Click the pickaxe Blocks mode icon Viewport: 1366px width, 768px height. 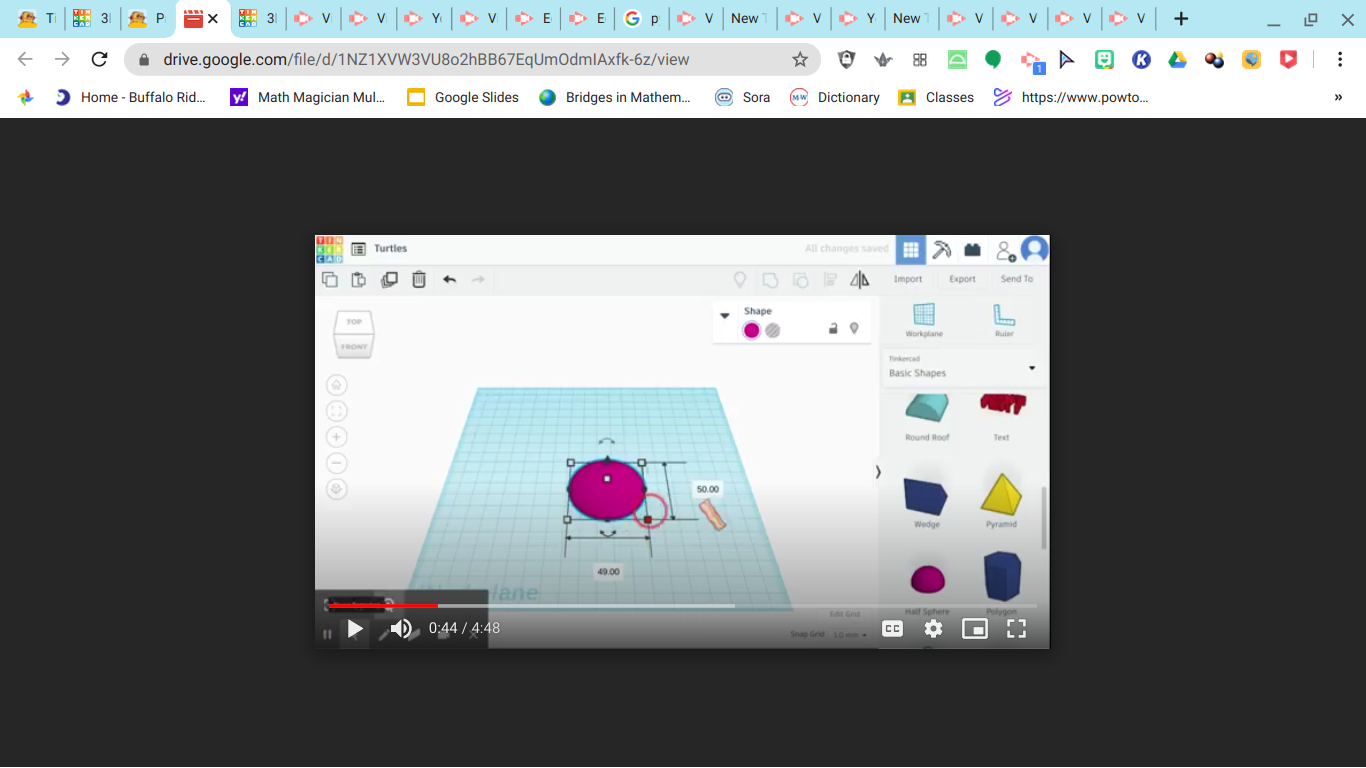pyautogui.click(x=941, y=250)
